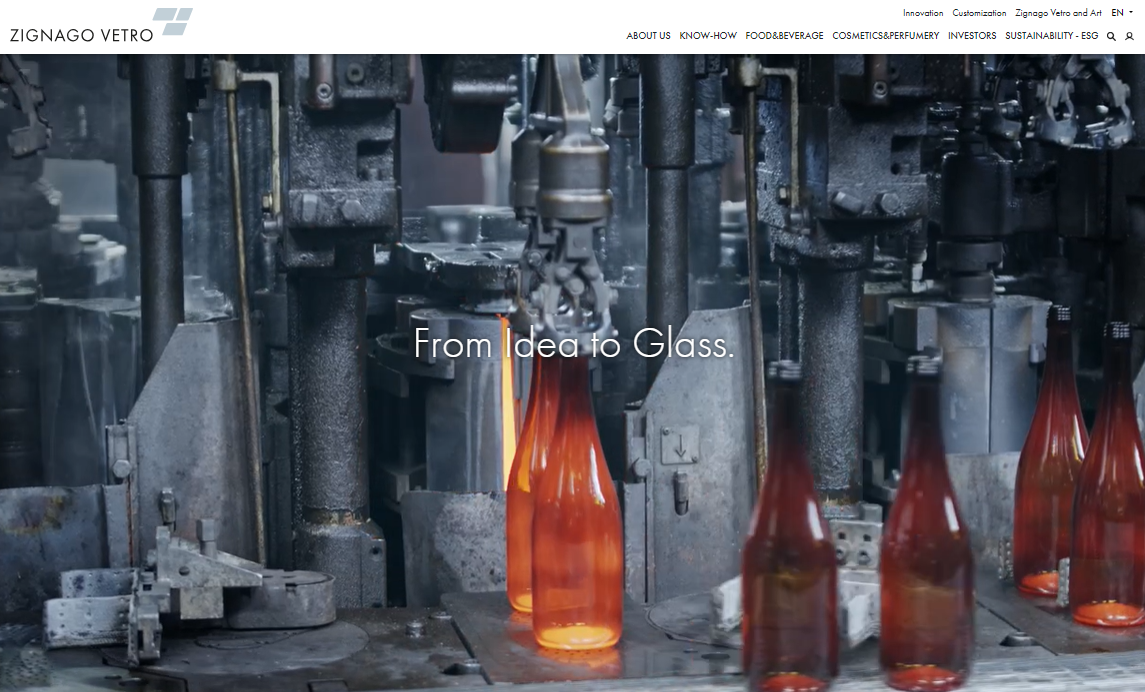
Task: Click the 'From Idea to Glass.' headline
Action: click(574, 344)
